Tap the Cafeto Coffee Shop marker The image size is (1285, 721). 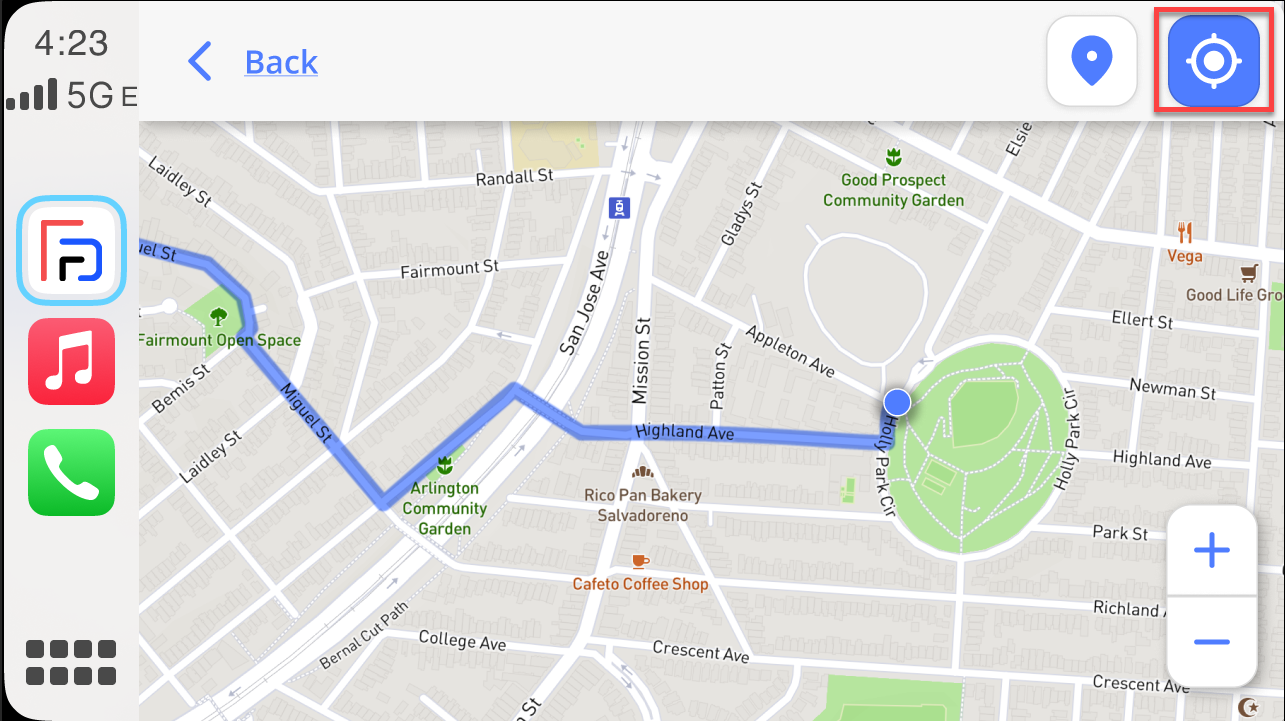[x=640, y=561]
